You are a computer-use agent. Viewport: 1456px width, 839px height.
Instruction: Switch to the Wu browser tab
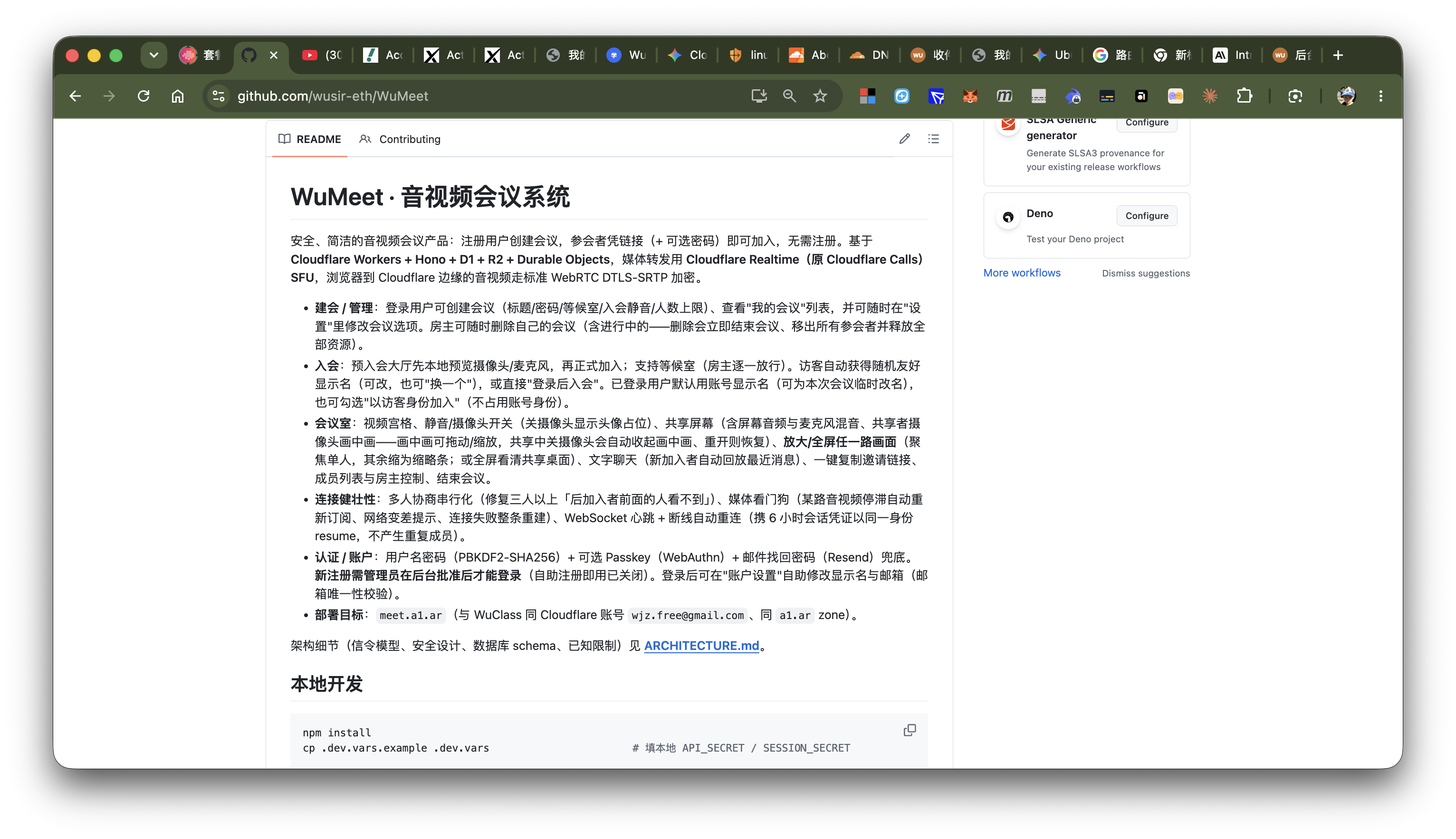point(626,55)
